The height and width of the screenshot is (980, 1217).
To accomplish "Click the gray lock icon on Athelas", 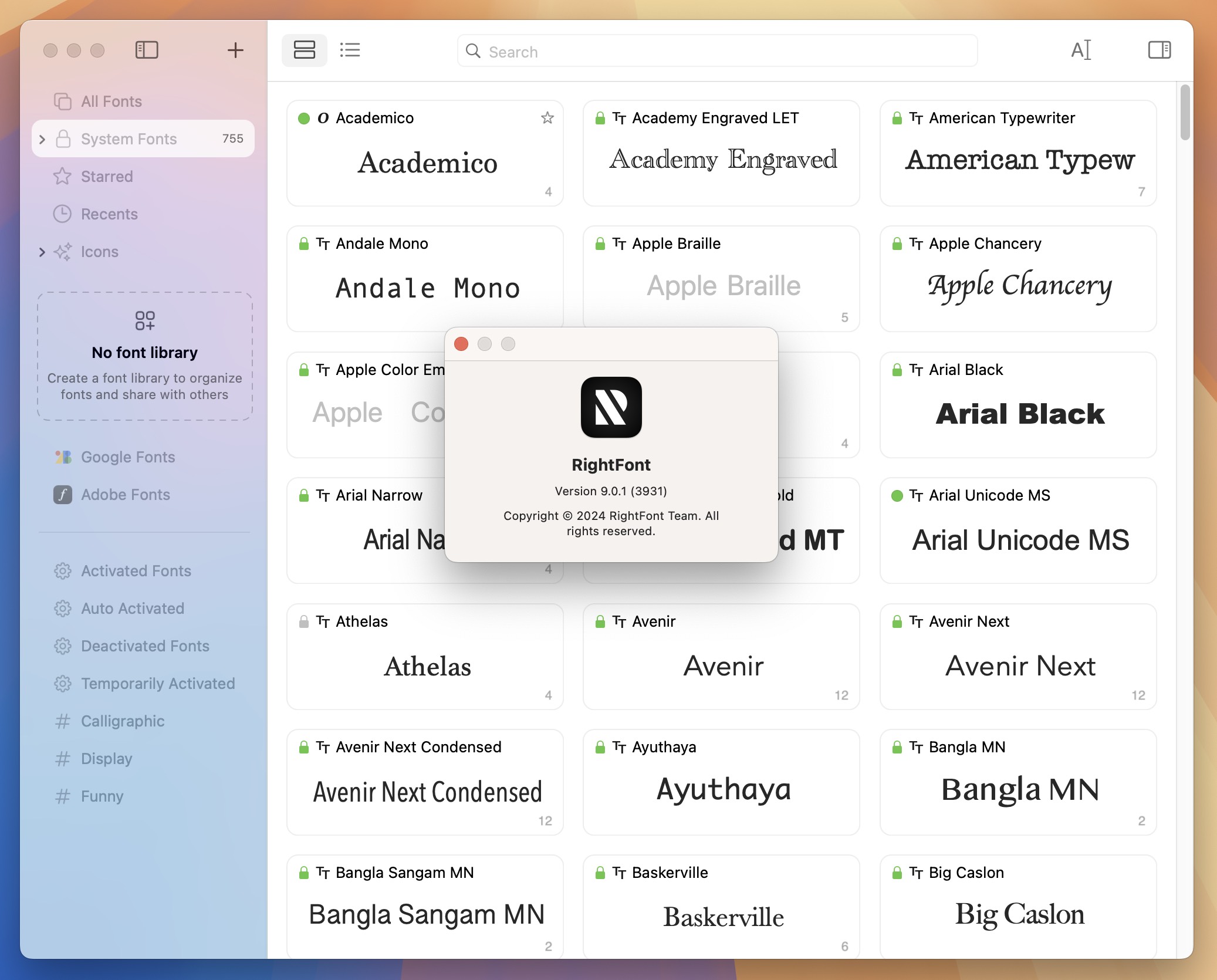I will coord(303,621).
